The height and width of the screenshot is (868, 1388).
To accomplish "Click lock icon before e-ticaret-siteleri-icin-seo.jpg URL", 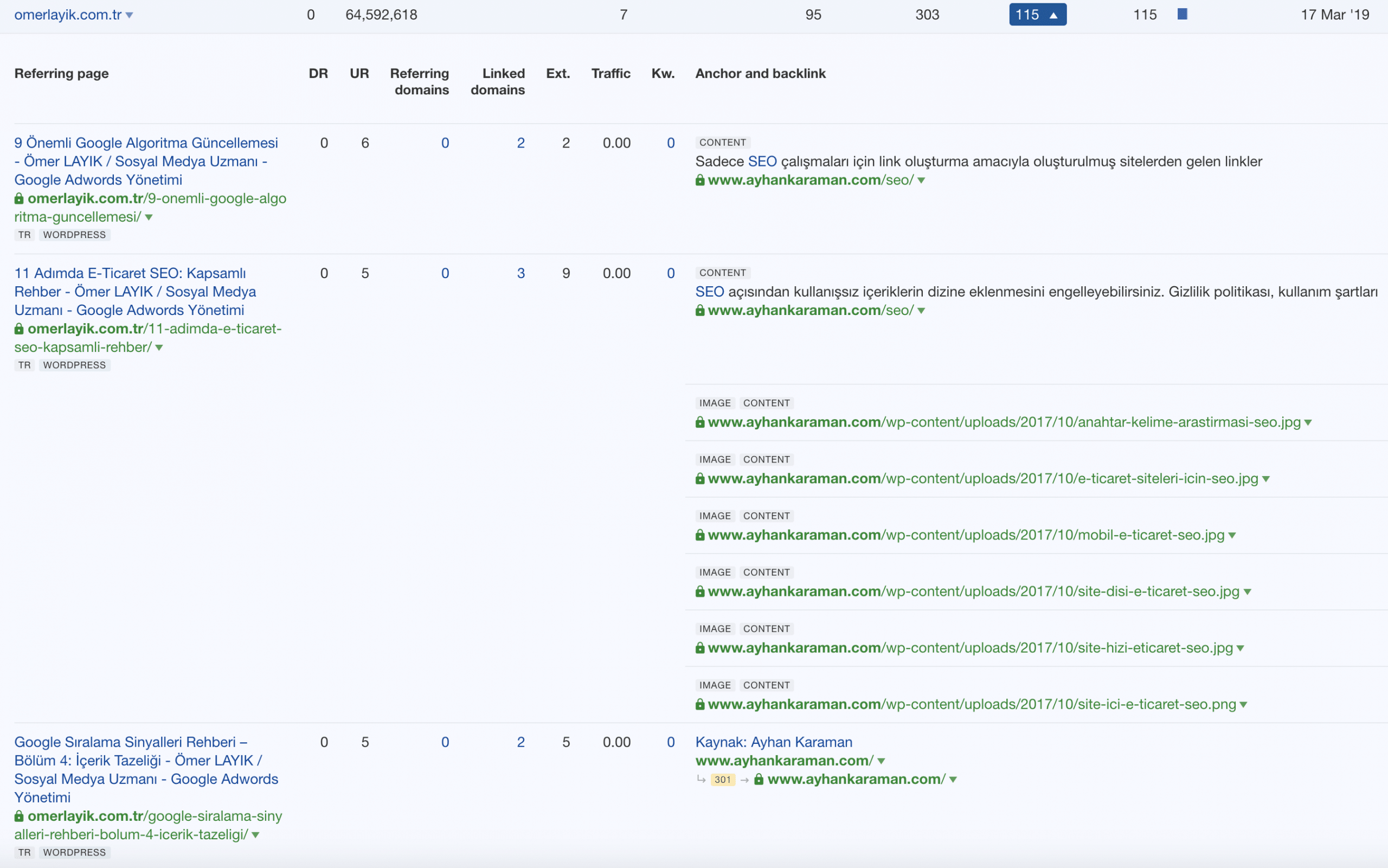I will pyautogui.click(x=700, y=479).
